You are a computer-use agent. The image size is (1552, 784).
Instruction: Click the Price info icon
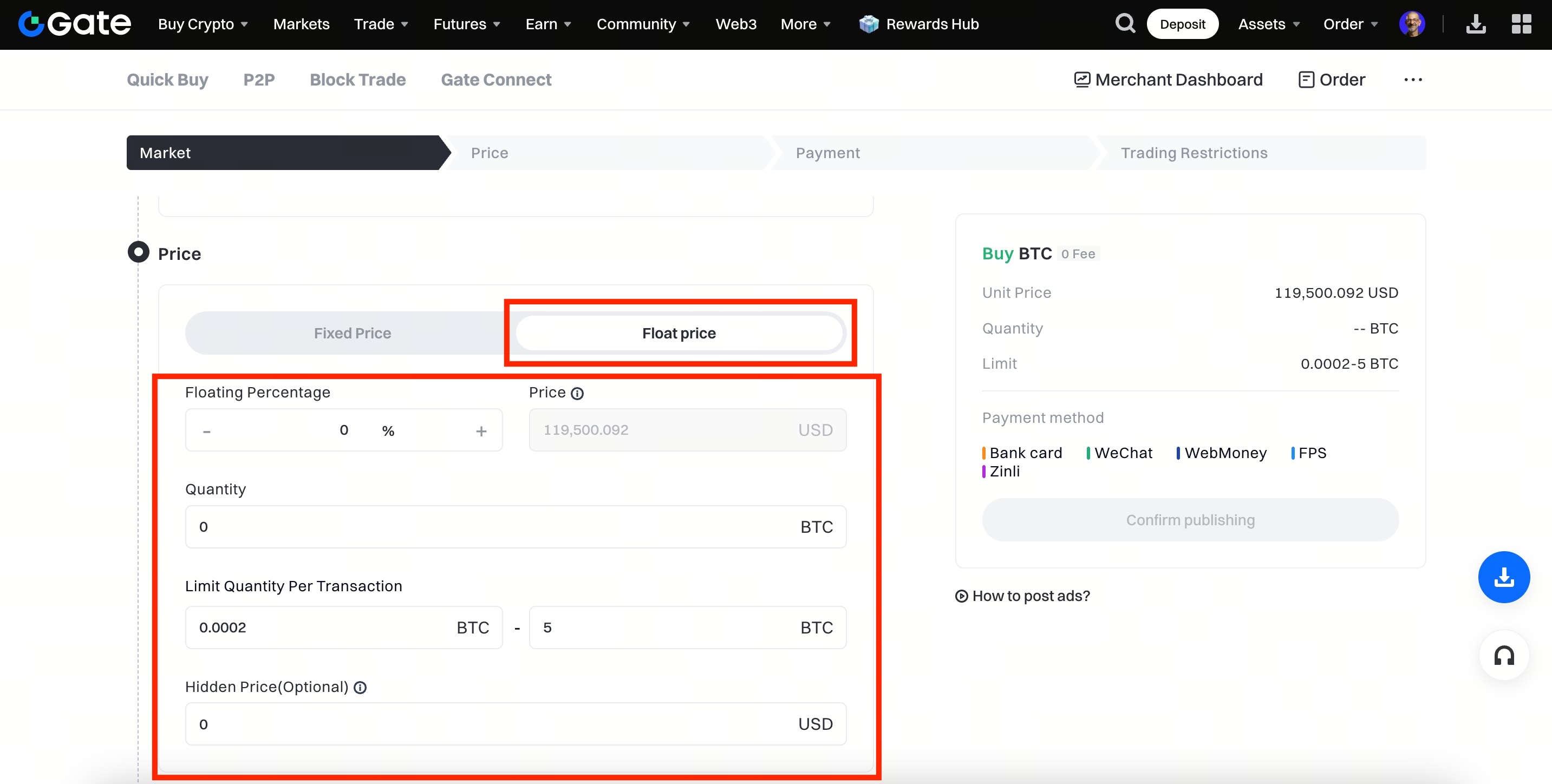pyautogui.click(x=577, y=394)
